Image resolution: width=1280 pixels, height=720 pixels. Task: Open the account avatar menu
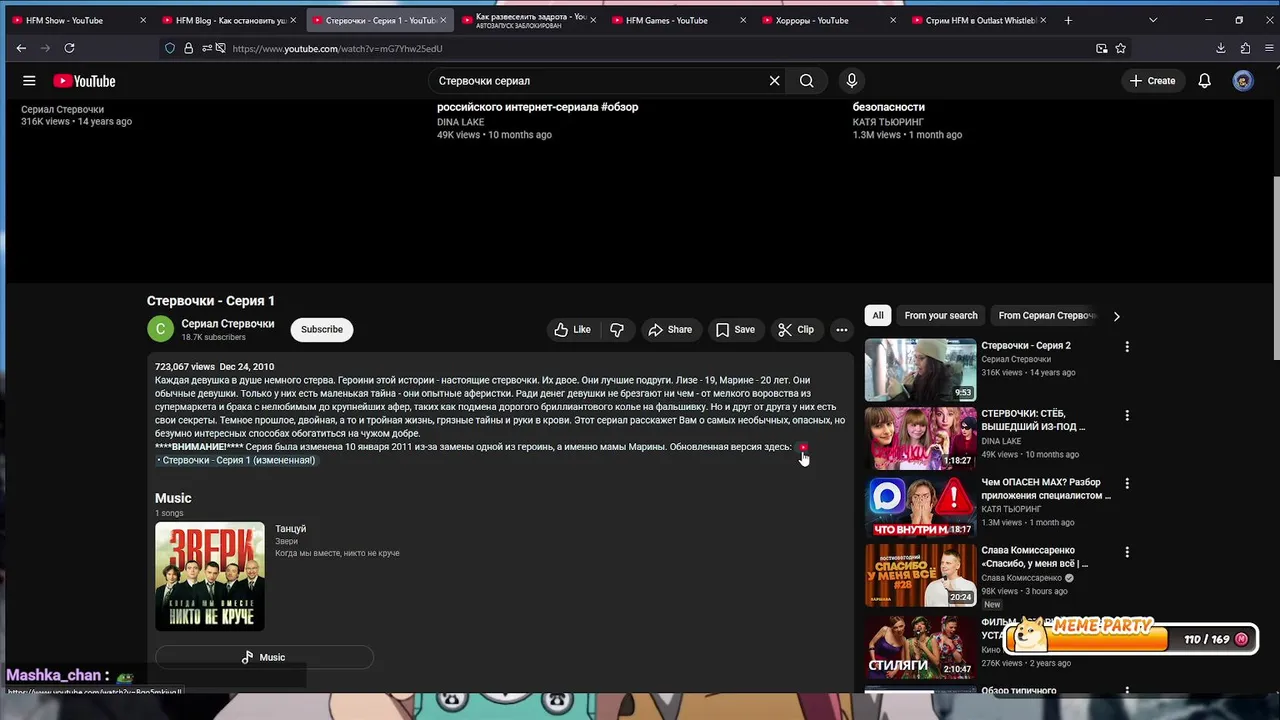click(x=1243, y=81)
